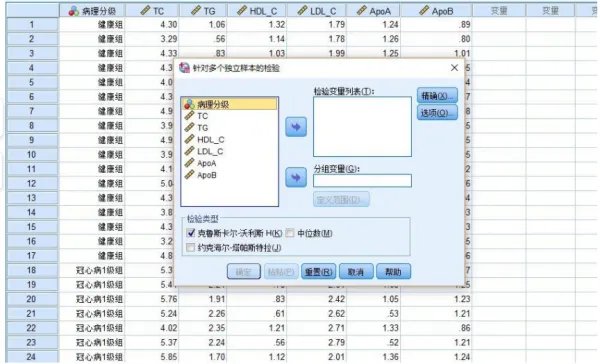
Task: Click LDL_C value 2.79 in row 23
Action: click(316, 342)
